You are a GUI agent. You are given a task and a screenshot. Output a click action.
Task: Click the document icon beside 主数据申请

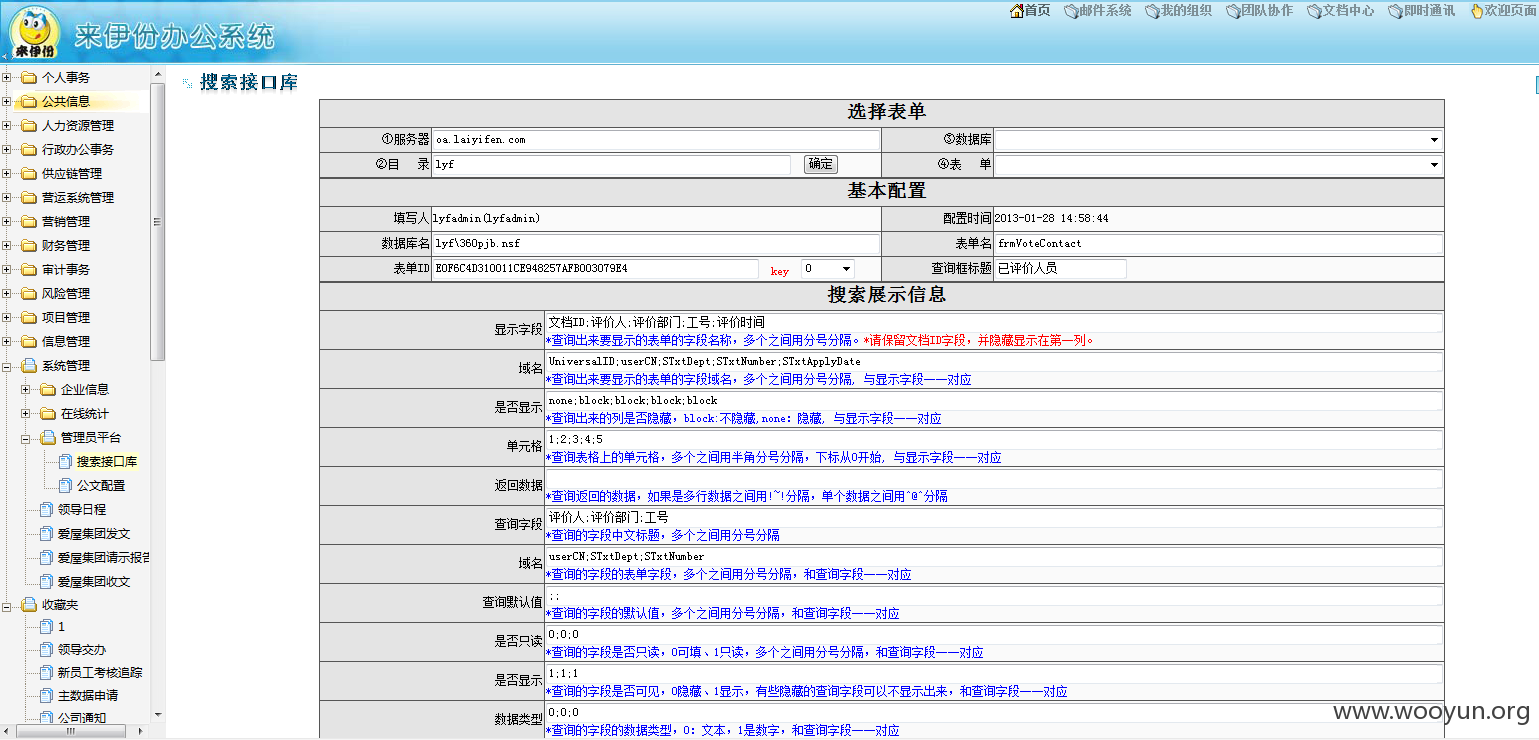(46, 695)
